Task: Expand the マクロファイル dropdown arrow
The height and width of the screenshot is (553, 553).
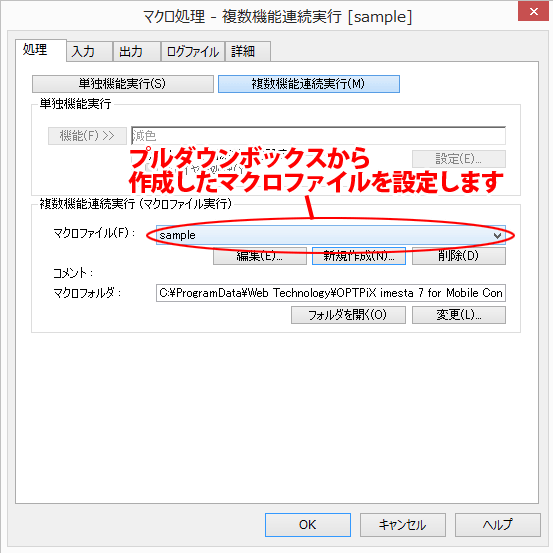Action: [x=497, y=235]
